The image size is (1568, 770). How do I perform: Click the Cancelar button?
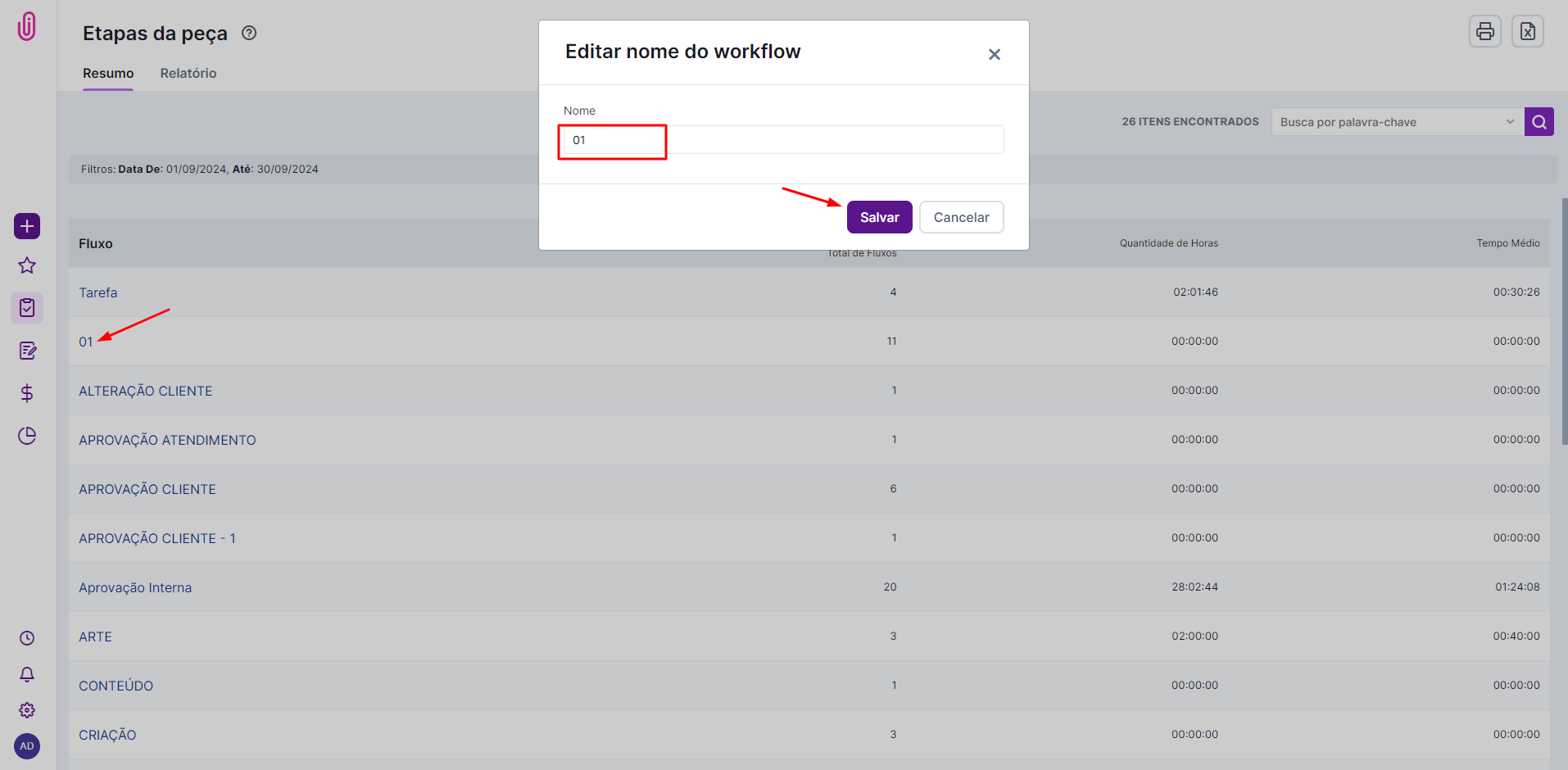[x=961, y=217]
